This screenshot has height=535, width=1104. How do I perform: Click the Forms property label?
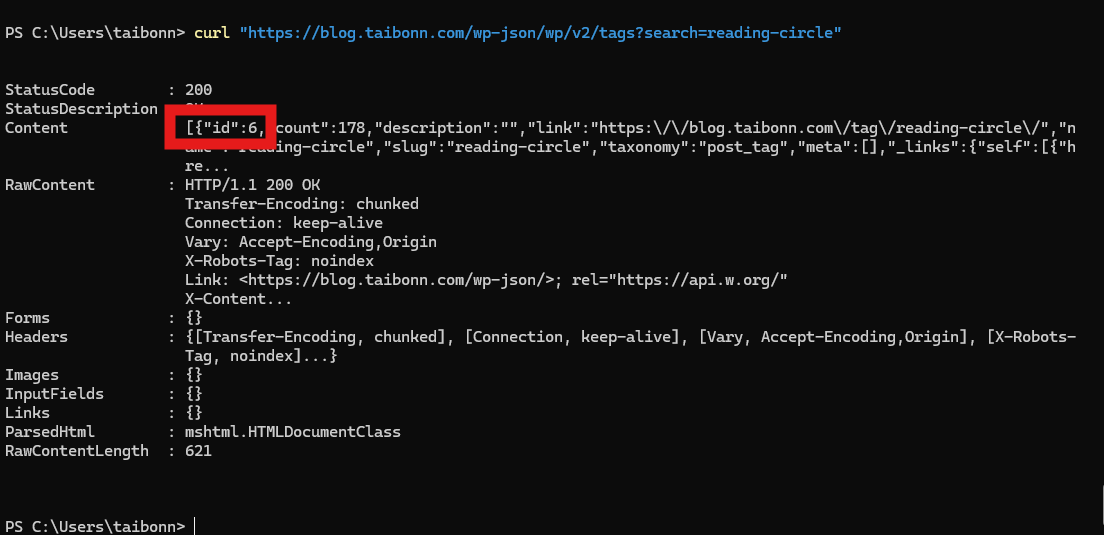(x=27, y=318)
